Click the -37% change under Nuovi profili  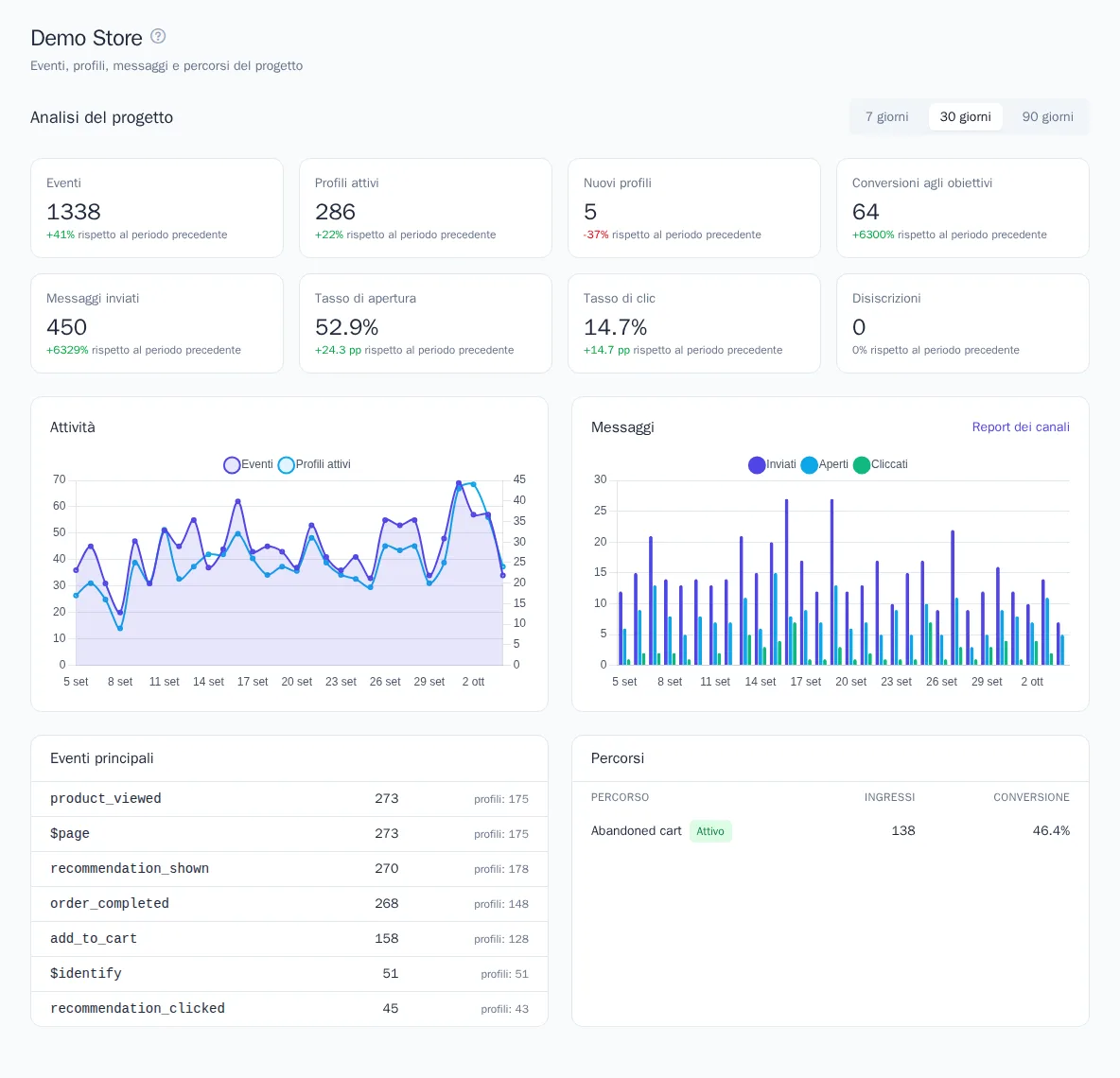tap(596, 235)
